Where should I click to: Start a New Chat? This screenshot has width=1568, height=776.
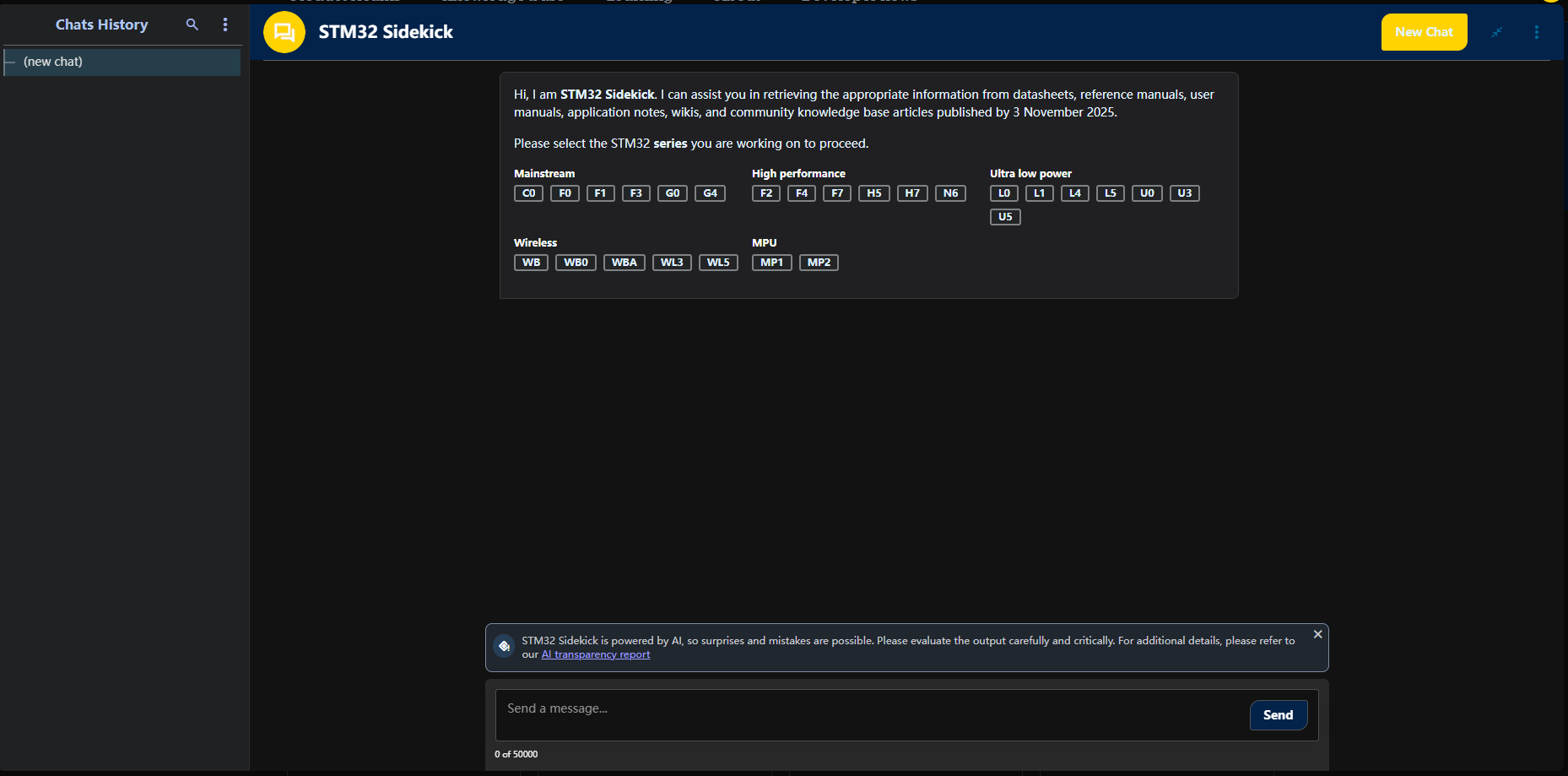click(x=1425, y=32)
